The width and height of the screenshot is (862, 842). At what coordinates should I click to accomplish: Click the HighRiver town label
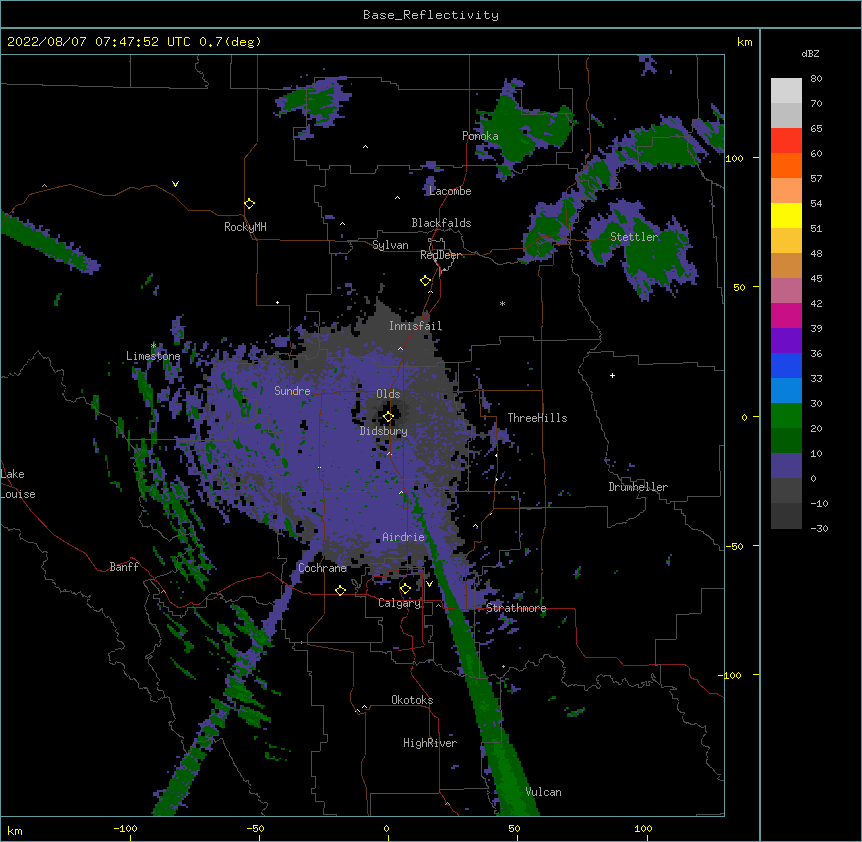coord(430,743)
